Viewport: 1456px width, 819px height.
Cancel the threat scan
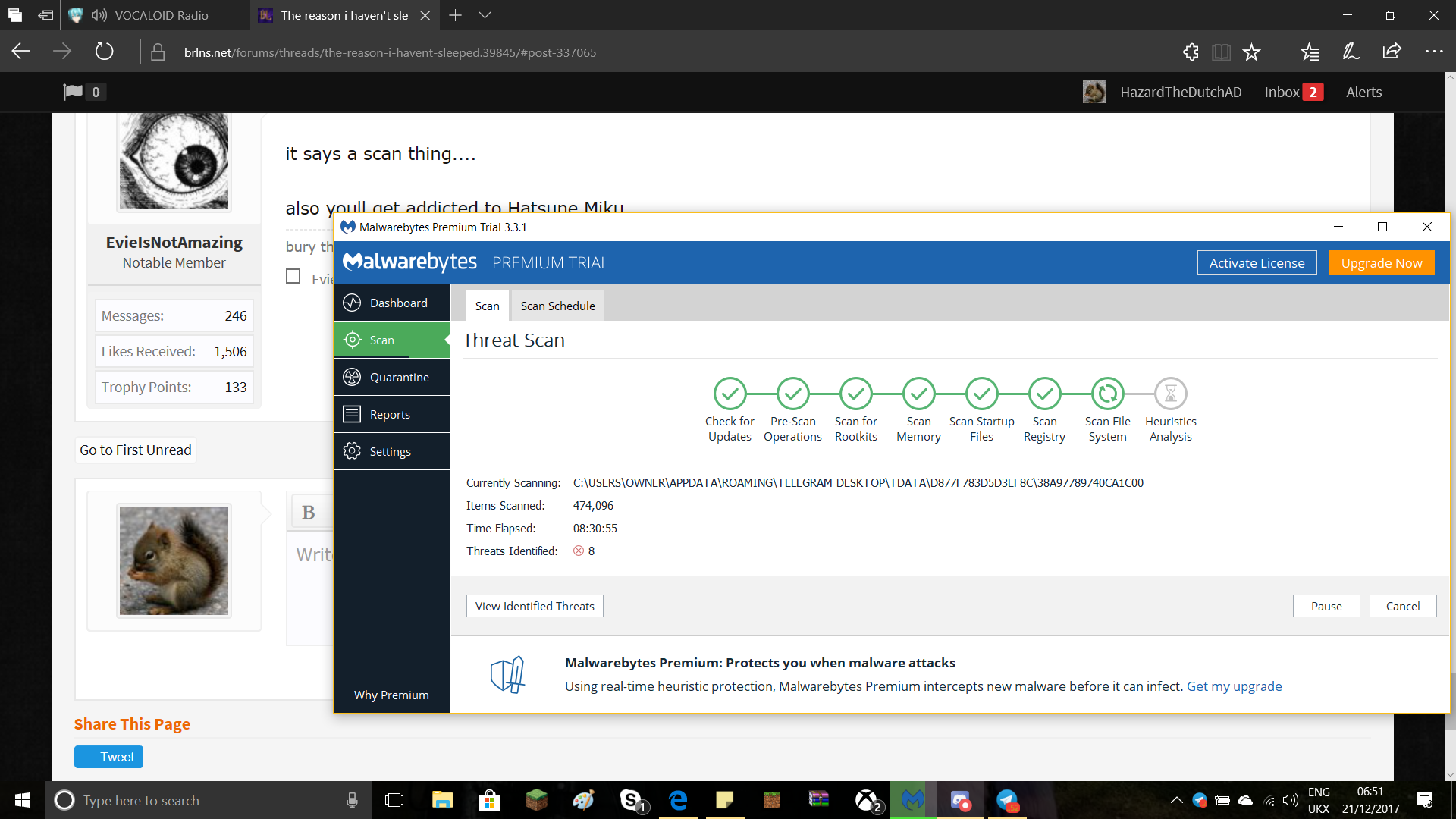tap(1403, 606)
